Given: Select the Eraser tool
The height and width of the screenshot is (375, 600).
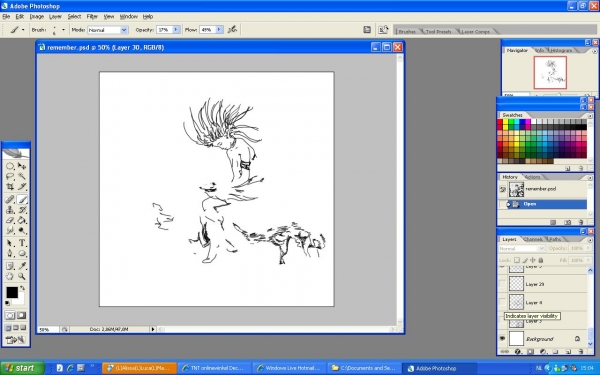Looking at the screenshot, I should coord(10,220).
